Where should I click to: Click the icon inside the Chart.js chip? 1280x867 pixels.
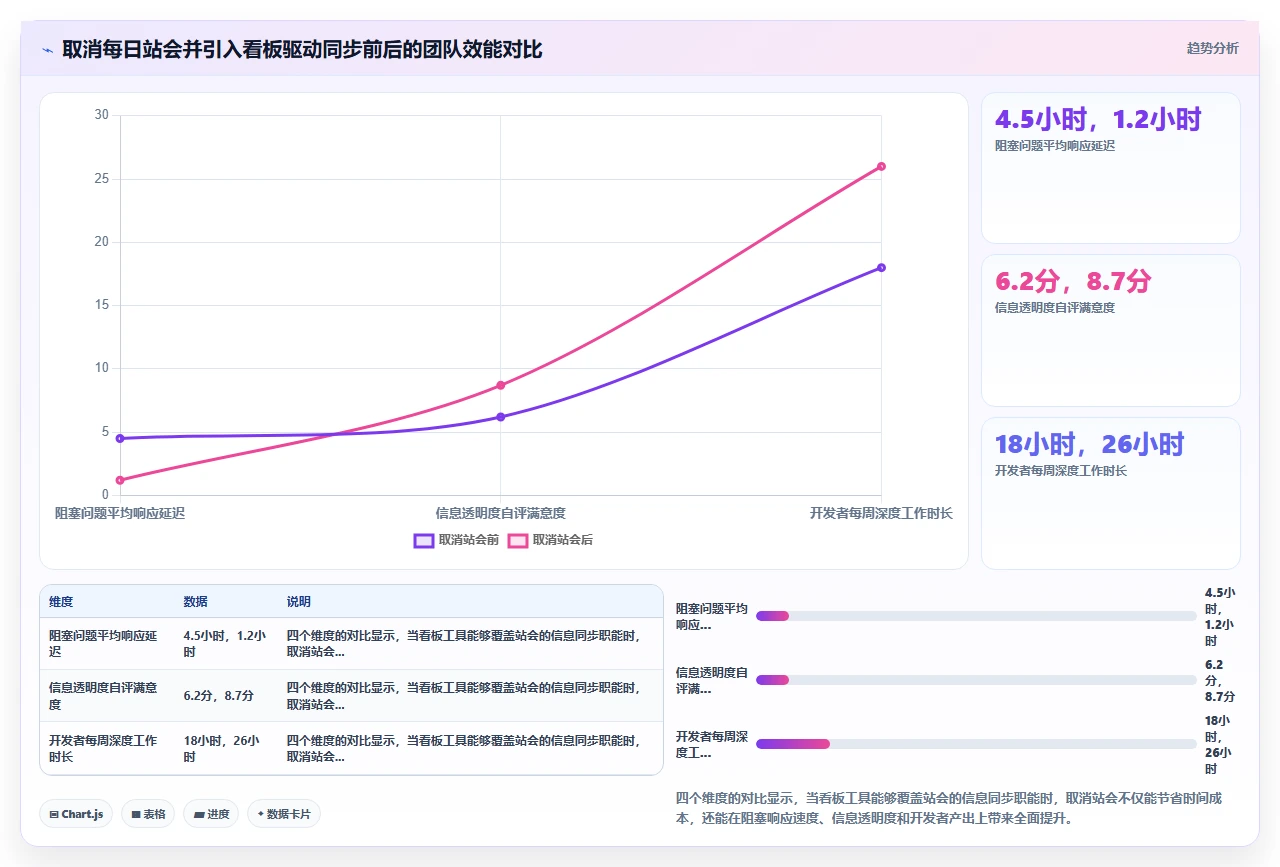tap(53, 814)
